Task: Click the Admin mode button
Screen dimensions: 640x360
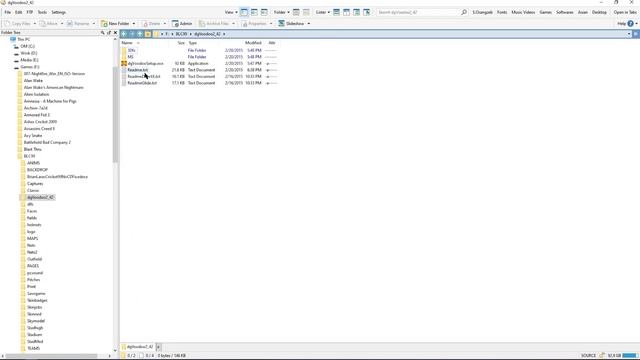Action: click(182, 24)
